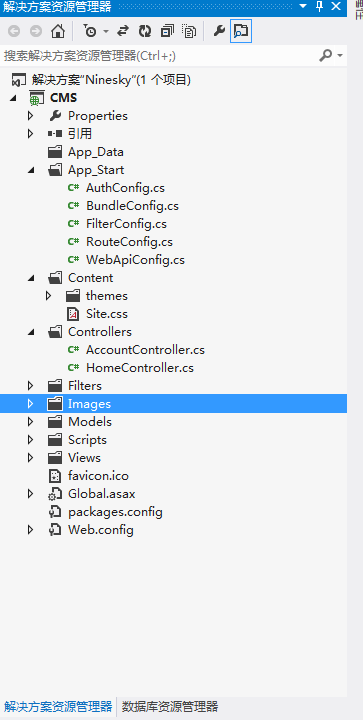Image resolution: width=363 pixels, height=720 pixels.
Task: Click the Global.asax file icon
Action: coord(55,494)
